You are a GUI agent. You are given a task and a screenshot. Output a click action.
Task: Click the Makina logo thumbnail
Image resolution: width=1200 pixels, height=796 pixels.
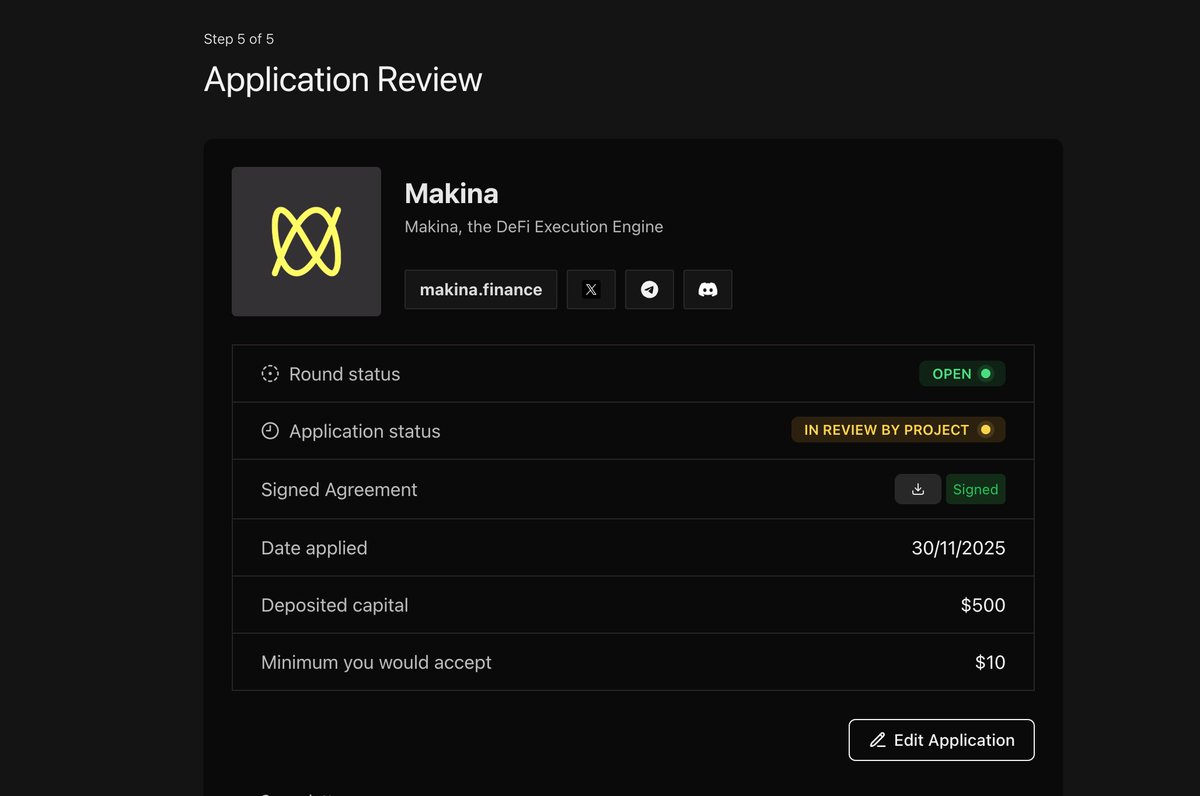click(x=306, y=241)
